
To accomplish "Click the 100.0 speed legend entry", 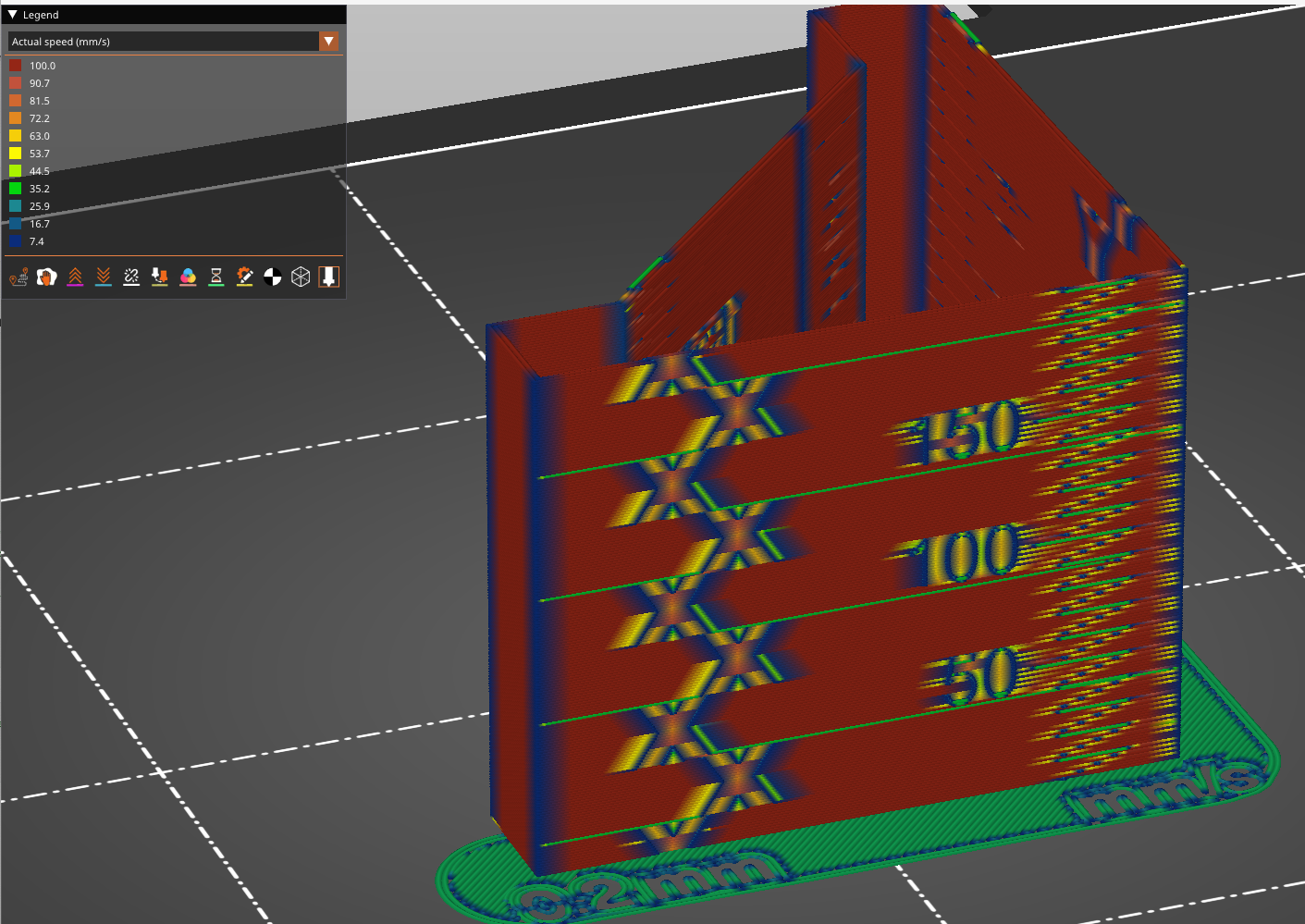I will click(x=42, y=65).
